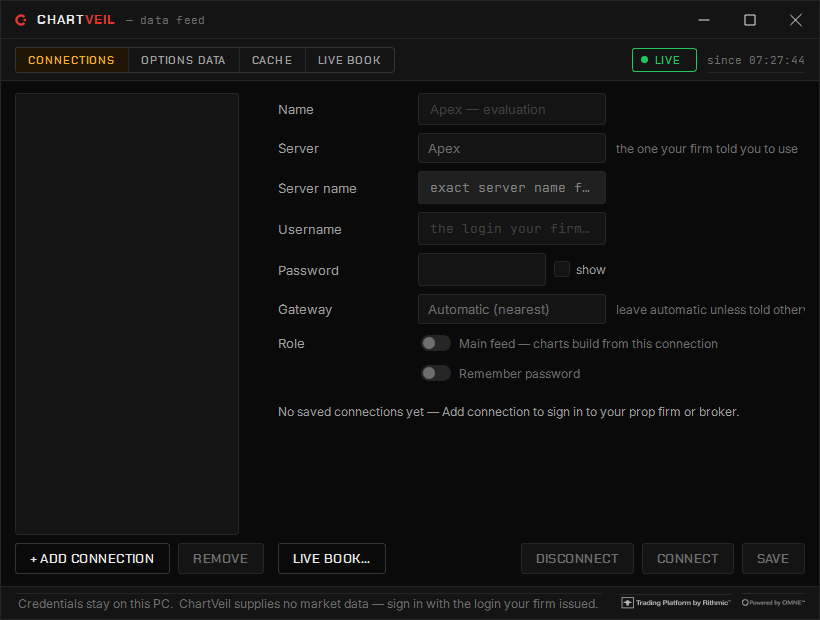
Task: Toggle the Main feed role switch
Action: [x=436, y=343]
